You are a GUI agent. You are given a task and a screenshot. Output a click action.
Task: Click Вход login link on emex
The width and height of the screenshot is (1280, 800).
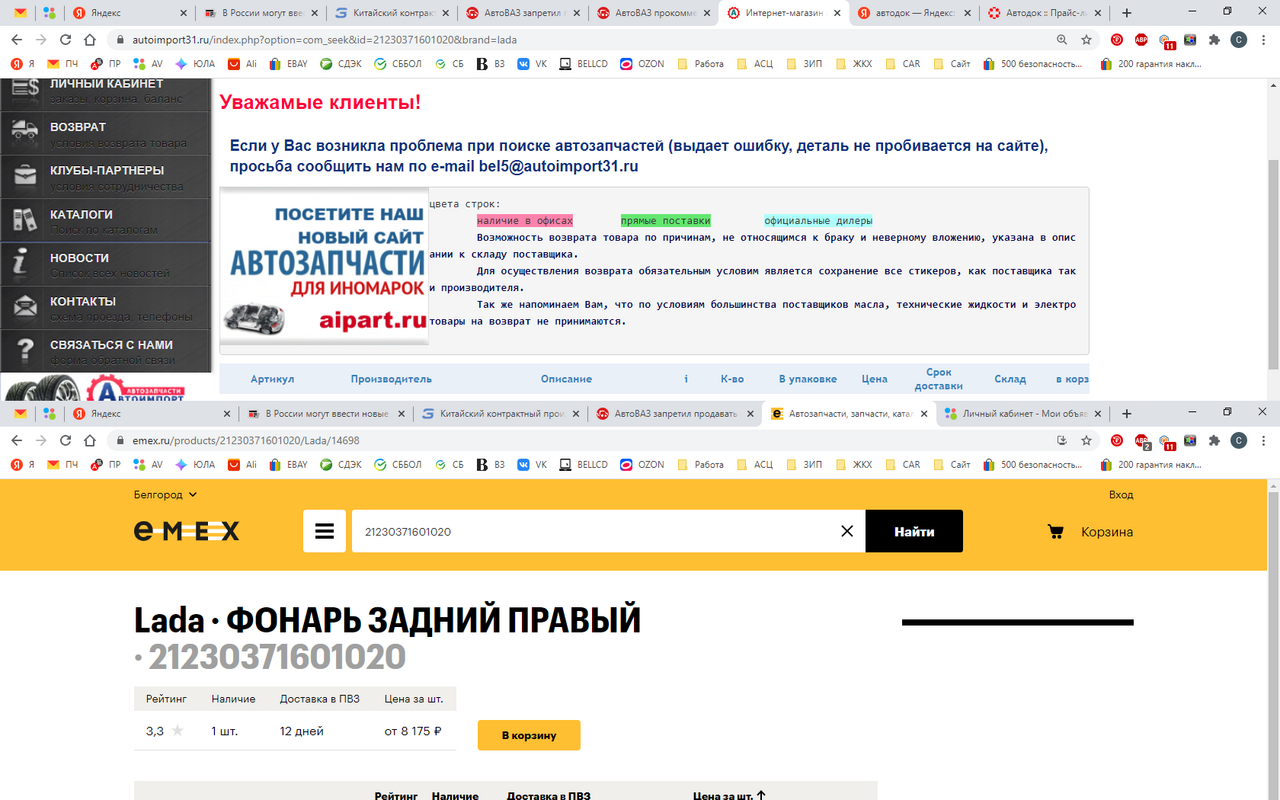[x=1121, y=494]
